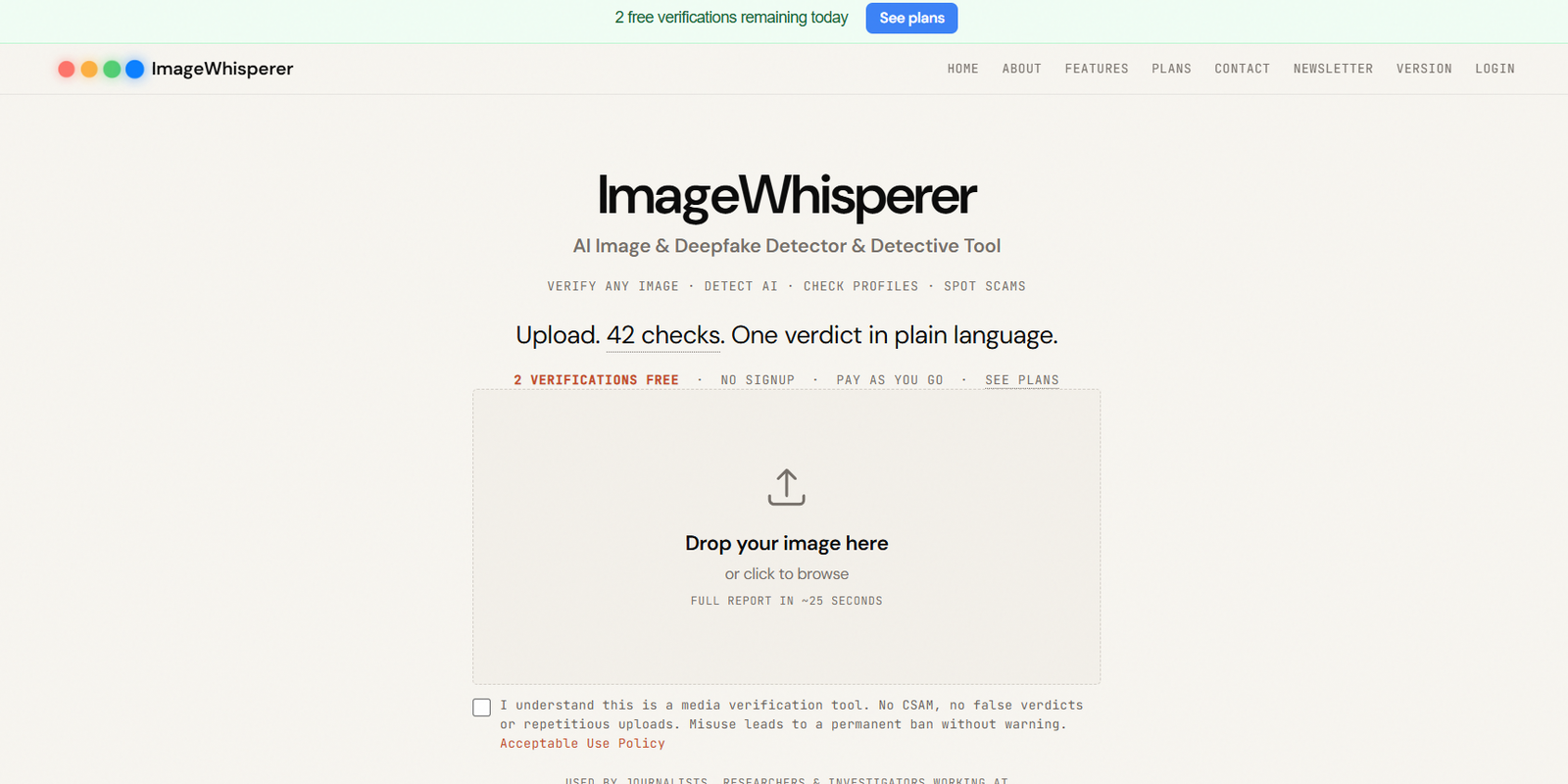1568x784 pixels.
Task: Click the Drop your image here text
Action: coord(786,543)
